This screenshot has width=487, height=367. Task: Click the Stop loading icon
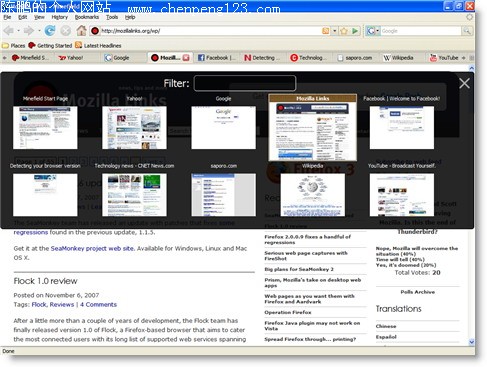click(66, 31)
